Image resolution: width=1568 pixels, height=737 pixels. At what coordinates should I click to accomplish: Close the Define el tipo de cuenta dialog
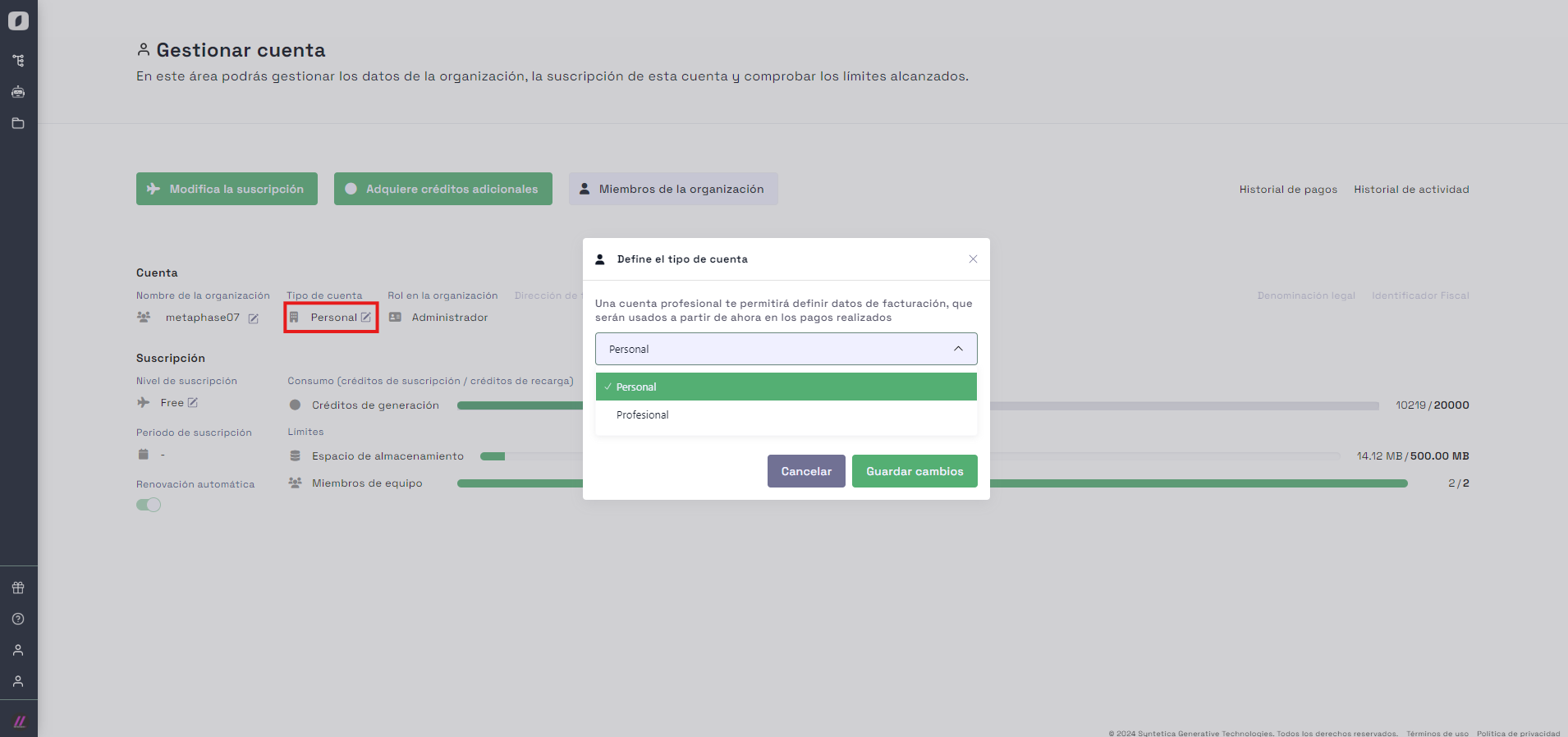973,259
